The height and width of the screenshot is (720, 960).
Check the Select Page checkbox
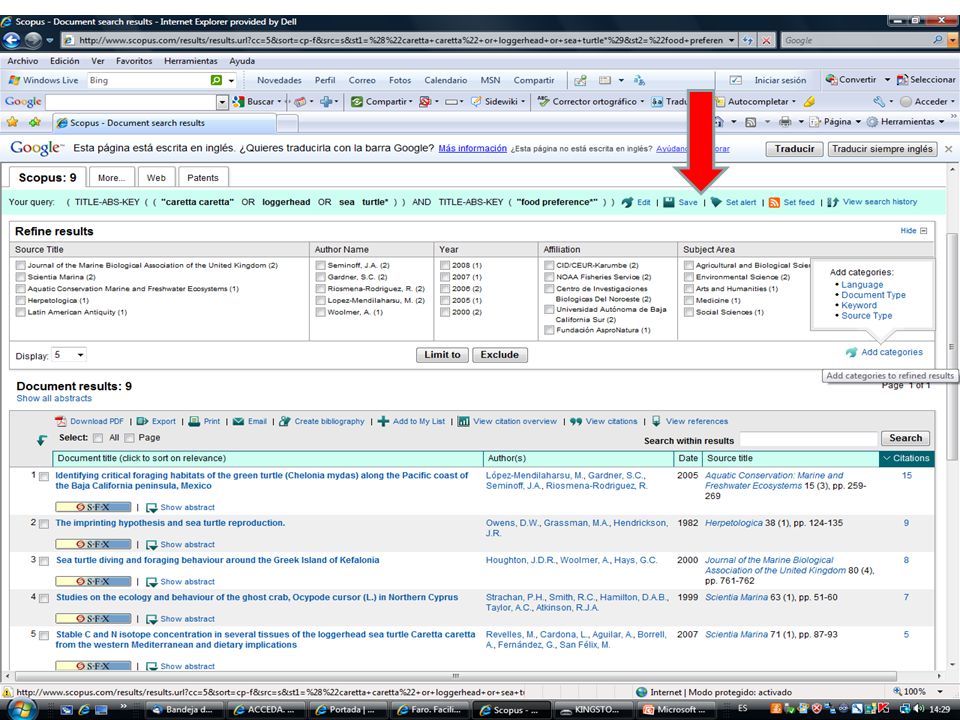click(x=129, y=438)
